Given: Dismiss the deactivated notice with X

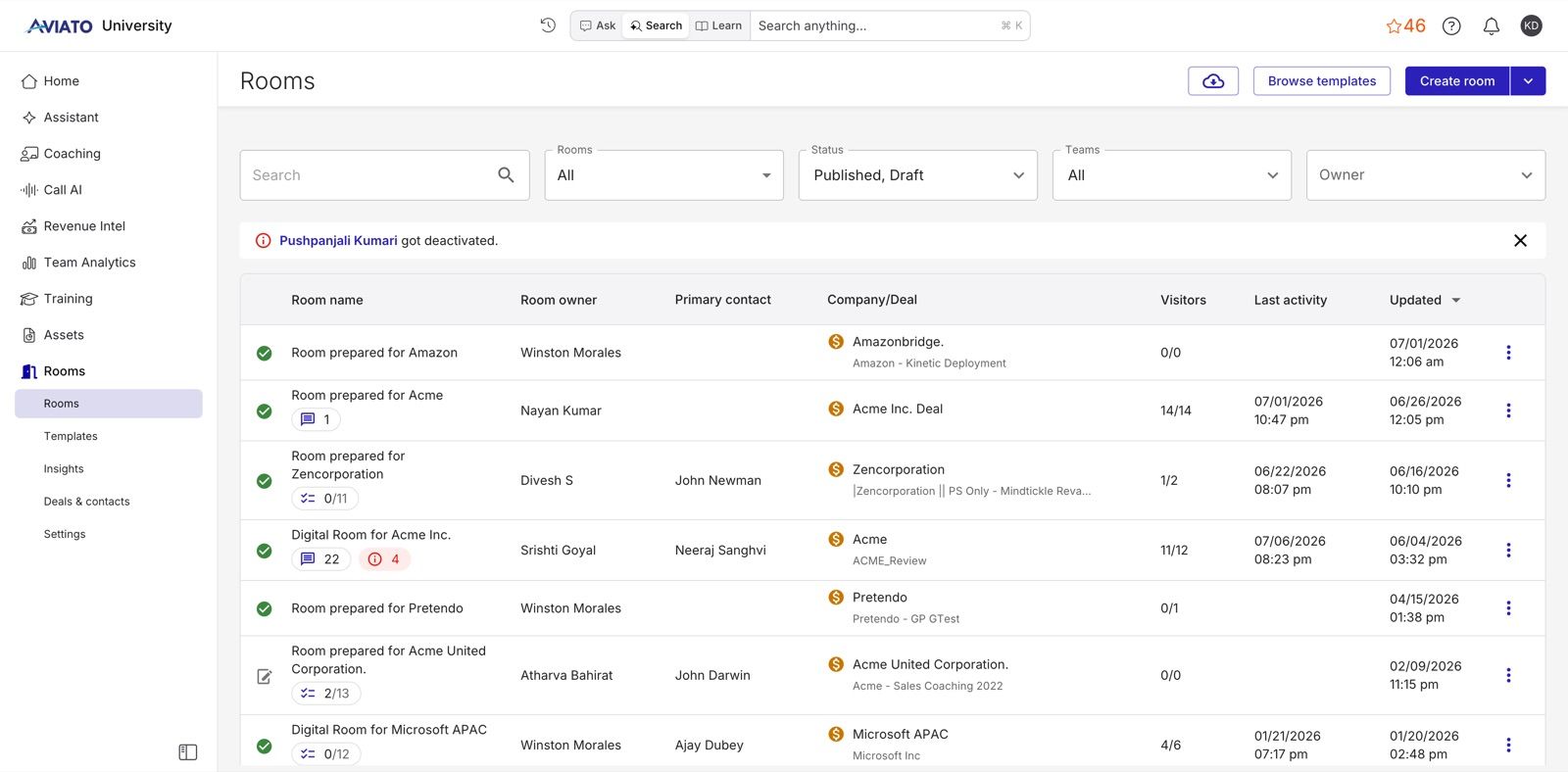Looking at the screenshot, I should (1520, 241).
